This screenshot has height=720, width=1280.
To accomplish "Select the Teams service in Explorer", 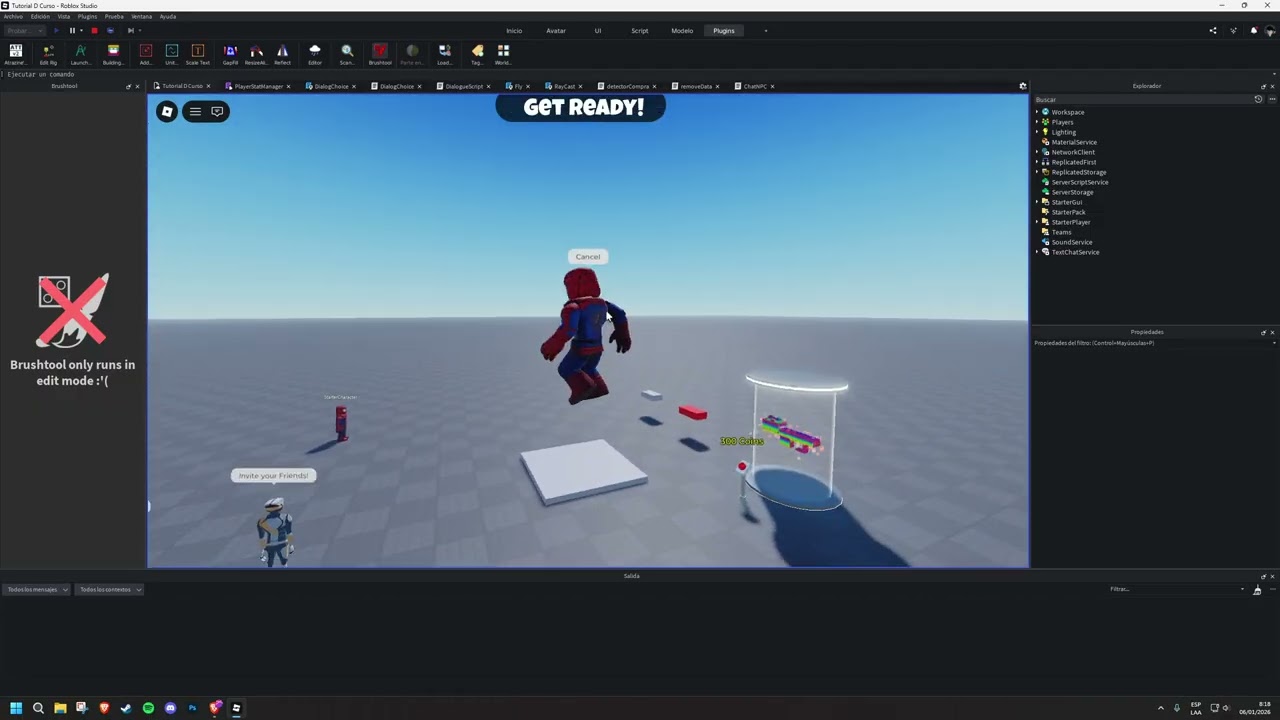I will click(x=1061, y=232).
